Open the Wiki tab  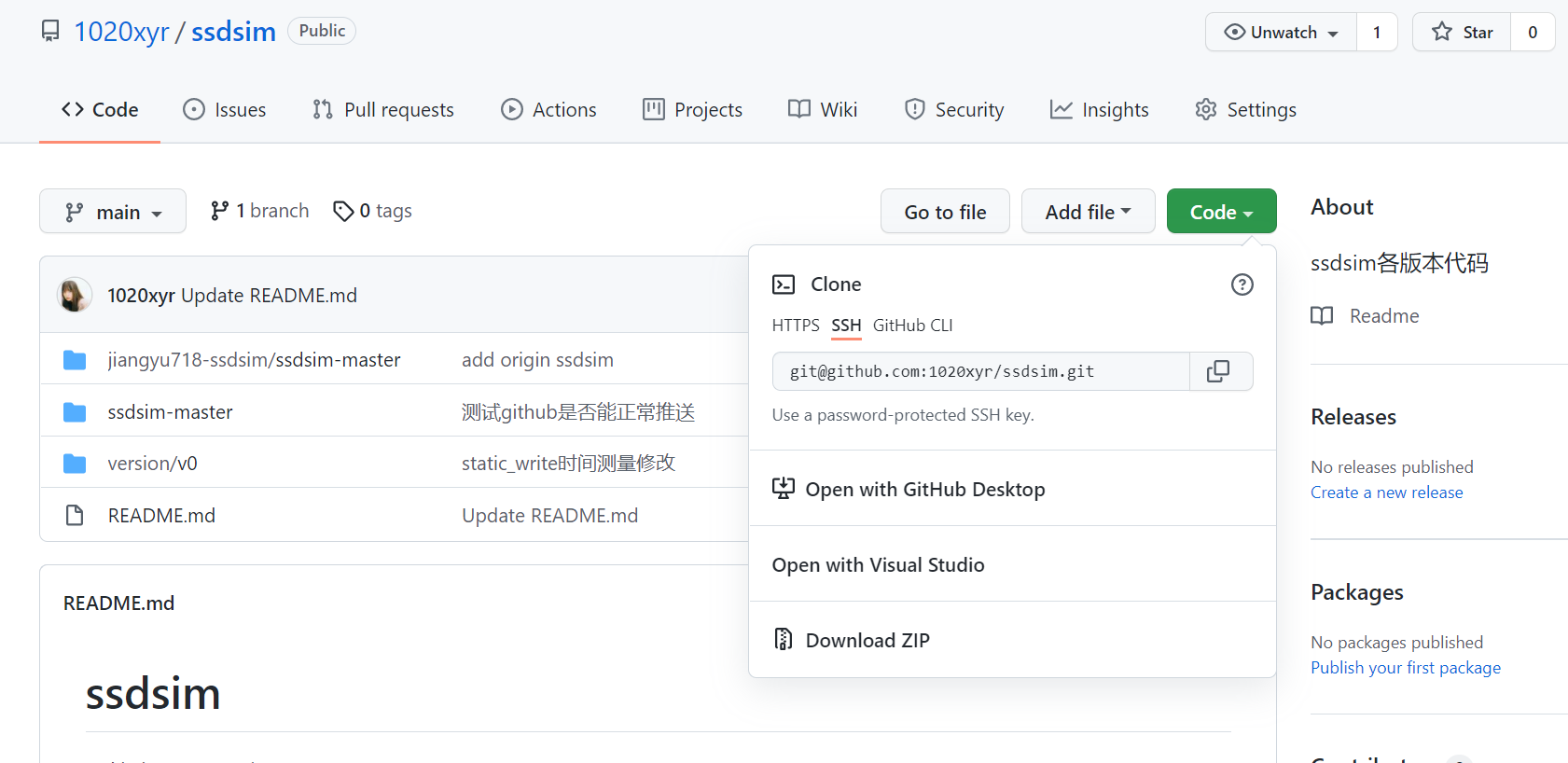coord(823,109)
